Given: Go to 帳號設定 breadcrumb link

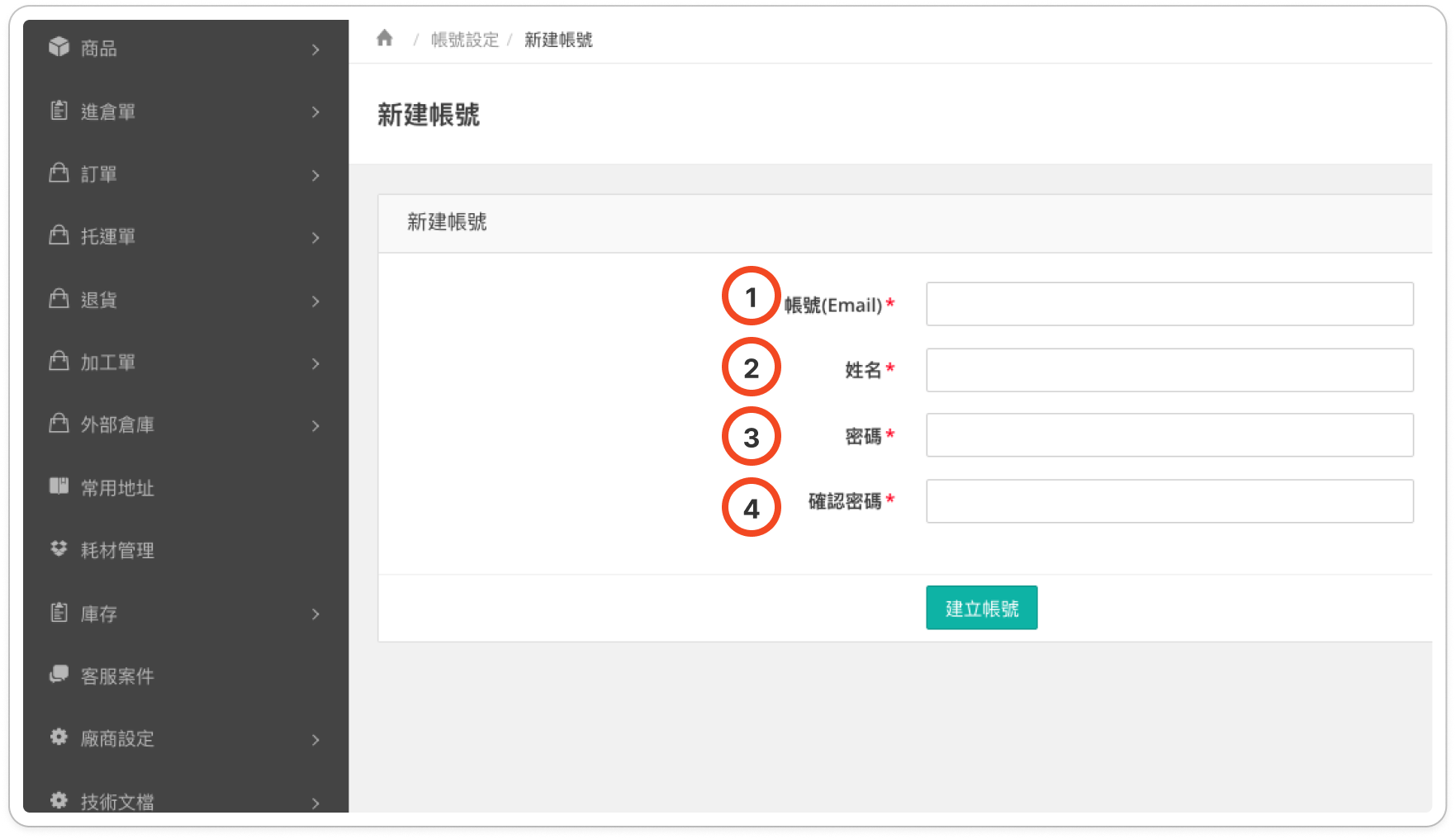Looking at the screenshot, I should pyautogui.click(x=465, y=40).
